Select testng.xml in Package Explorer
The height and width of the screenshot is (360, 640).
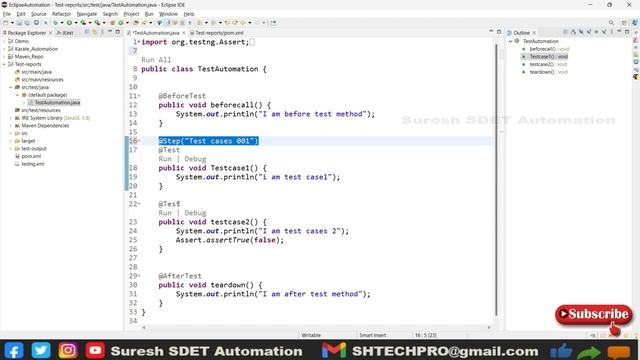click(x=33, y=164)
